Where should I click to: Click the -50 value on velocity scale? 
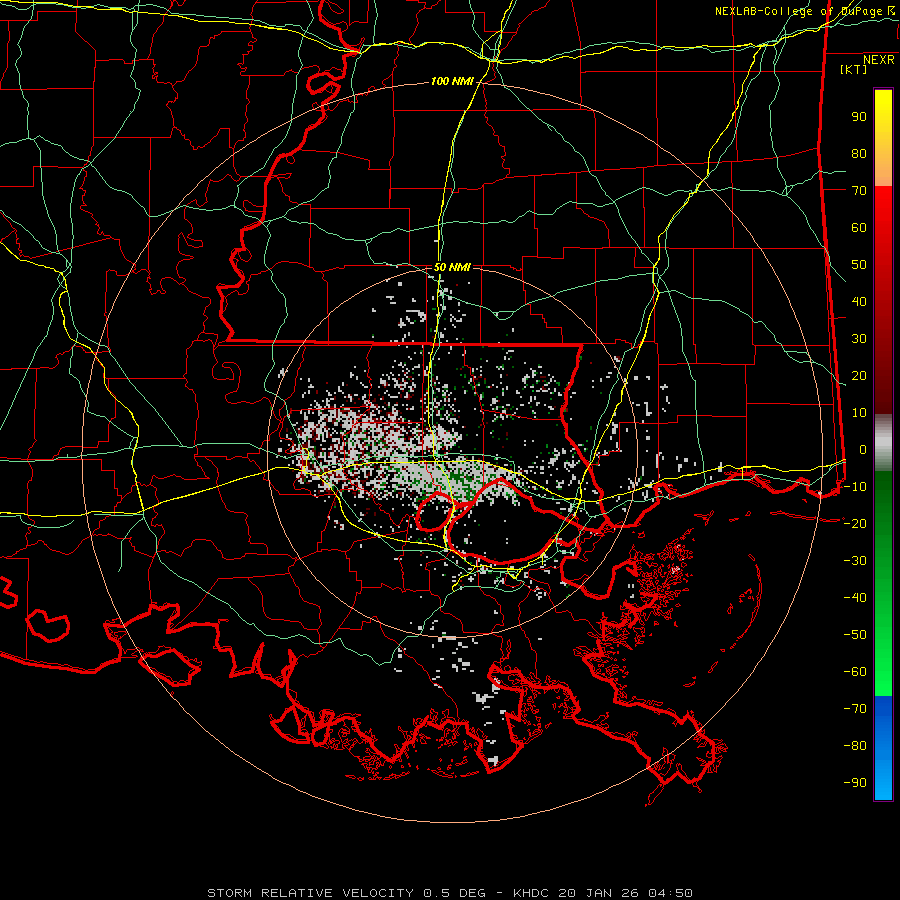[855, 635]
